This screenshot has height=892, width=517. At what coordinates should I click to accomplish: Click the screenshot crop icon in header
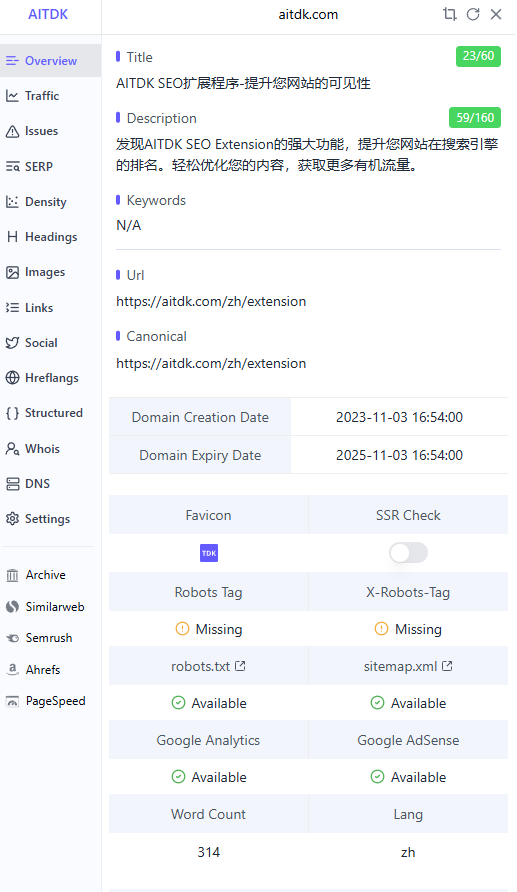tap(450, 14)
